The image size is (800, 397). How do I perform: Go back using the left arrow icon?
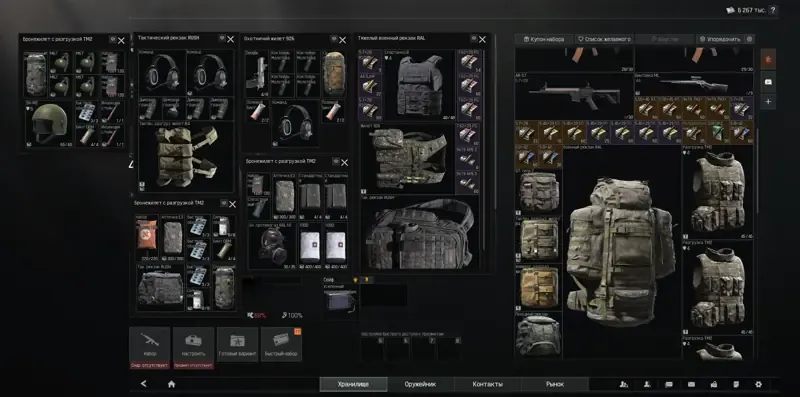pos(144,384)
